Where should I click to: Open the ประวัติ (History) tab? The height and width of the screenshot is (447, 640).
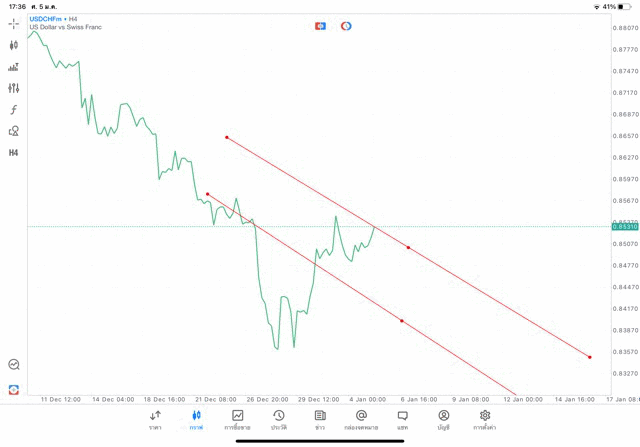tap(278, 420)
